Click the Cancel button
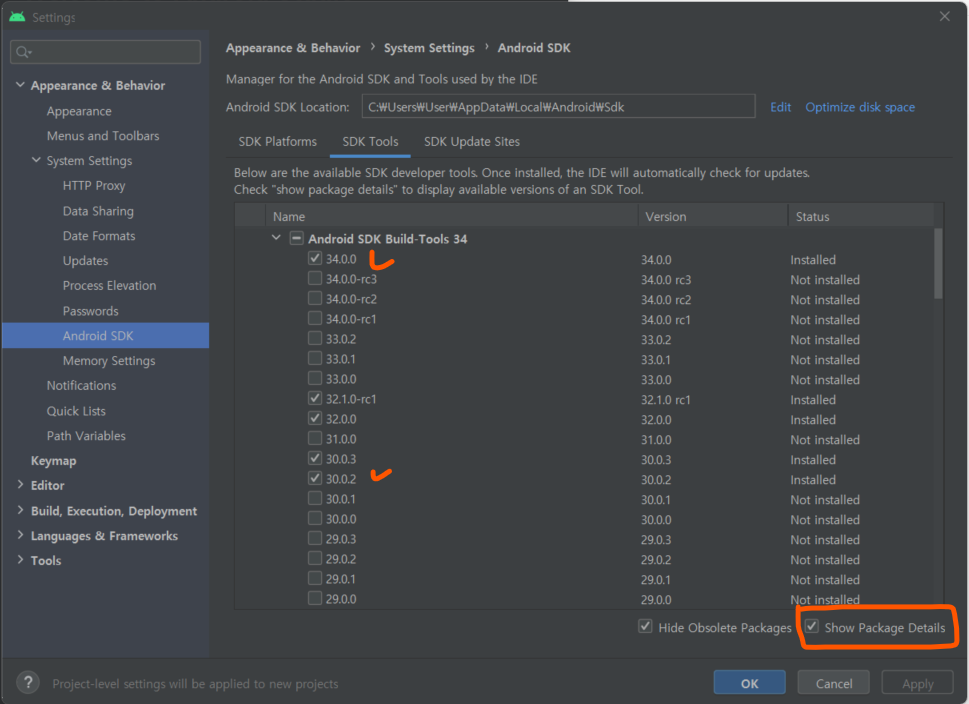 (x=834, y=683)
